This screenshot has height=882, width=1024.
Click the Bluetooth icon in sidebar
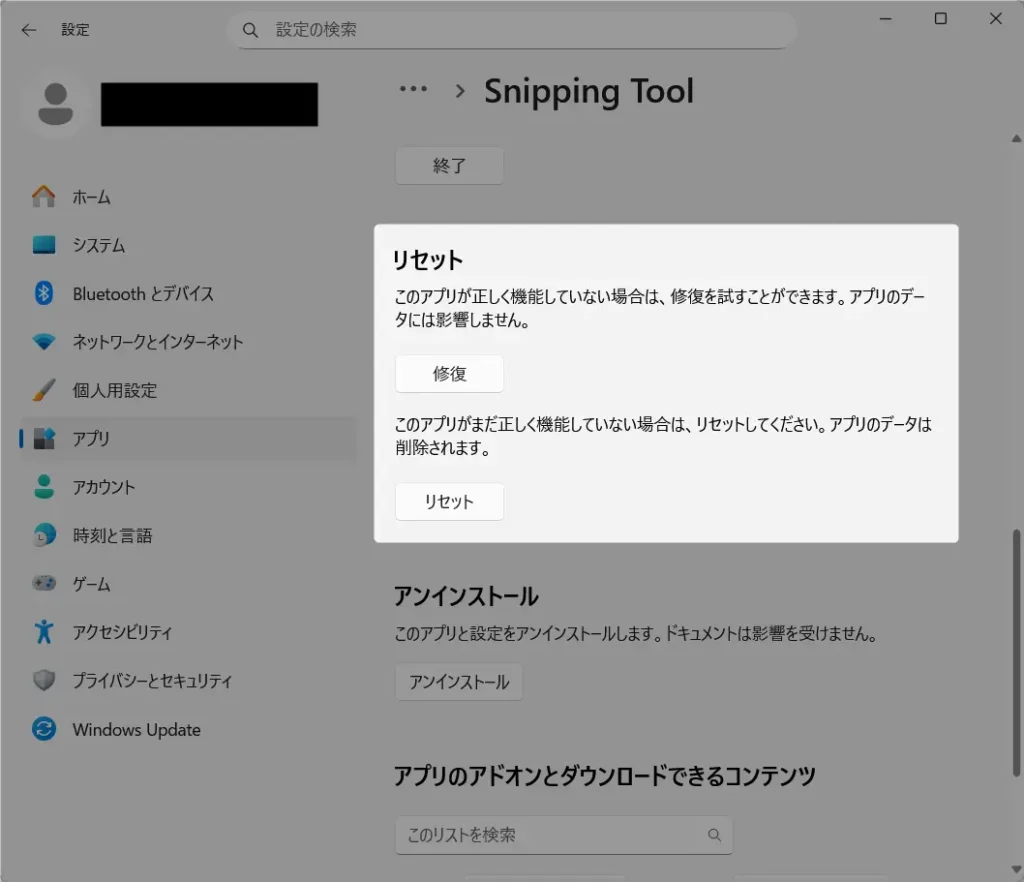(x=44, y=293)
